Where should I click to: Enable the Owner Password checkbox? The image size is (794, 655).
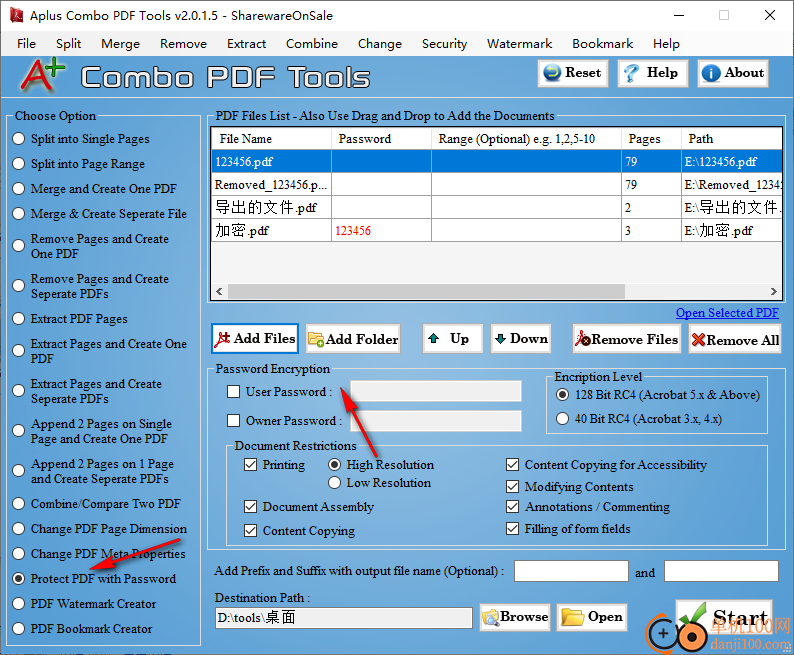[x=233, y=421]
